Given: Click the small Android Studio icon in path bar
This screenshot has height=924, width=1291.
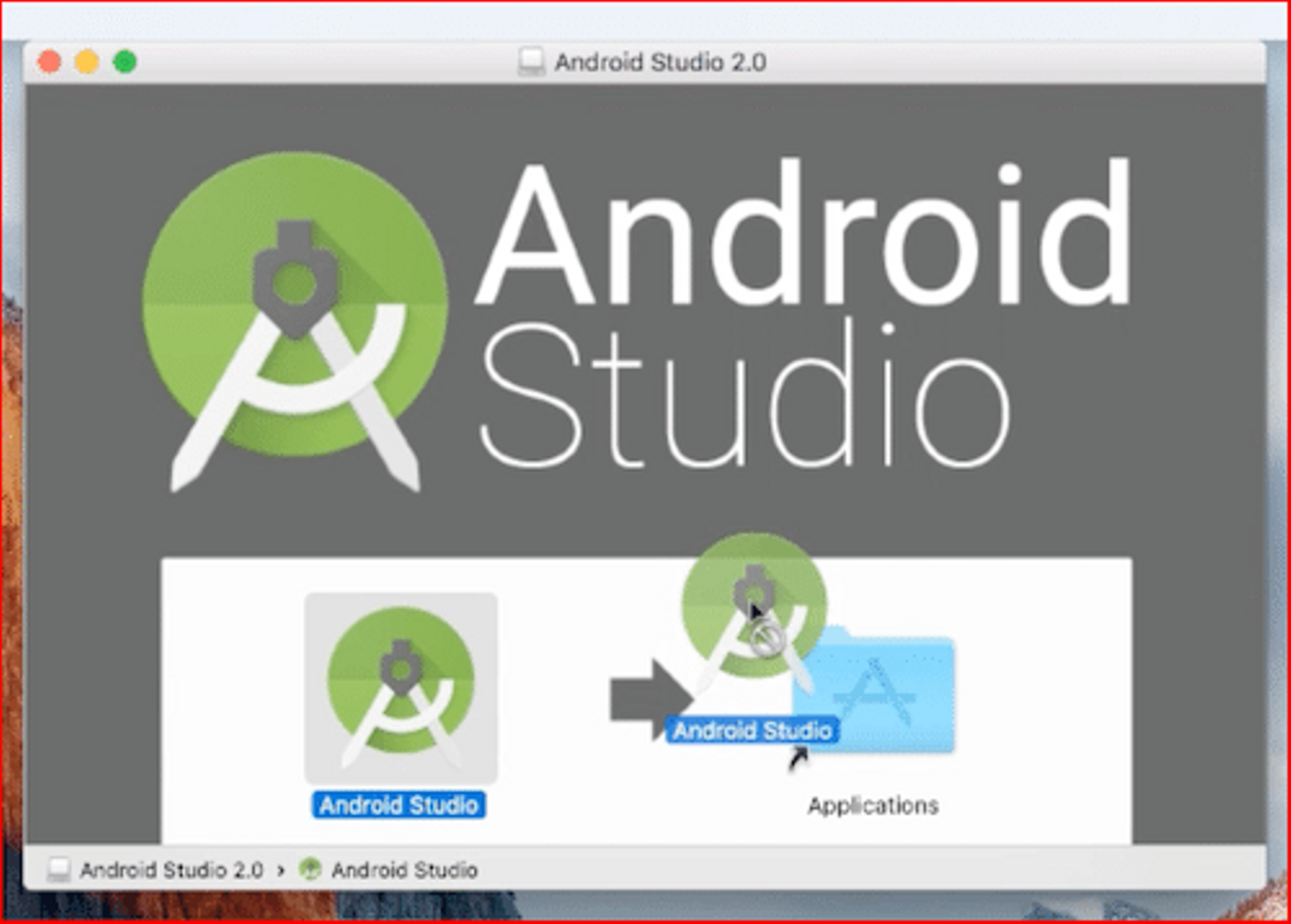Looking at the screenshot, I should [310, 869].
